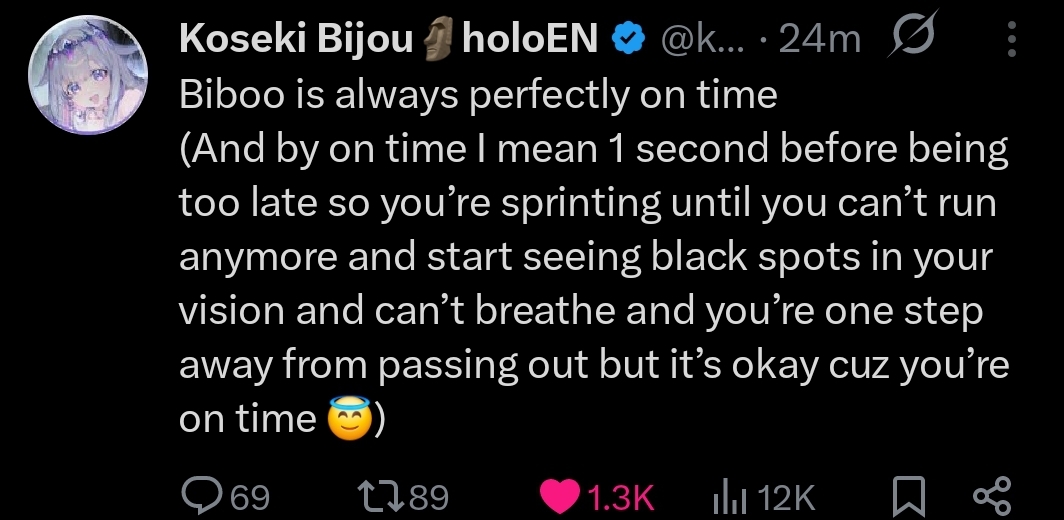
Task: Click the truncated @k... handle
Action: click(701, 40)
